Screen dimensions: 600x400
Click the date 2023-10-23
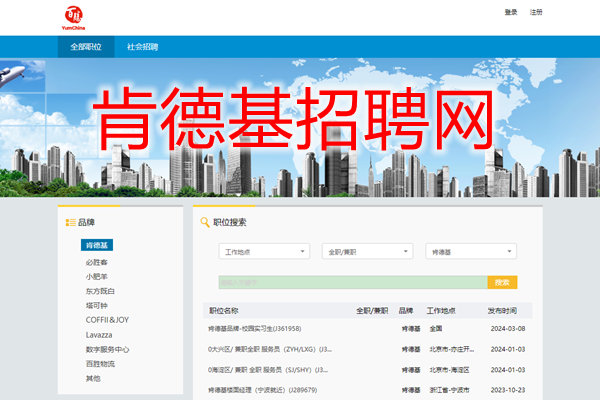coord(508,390)
